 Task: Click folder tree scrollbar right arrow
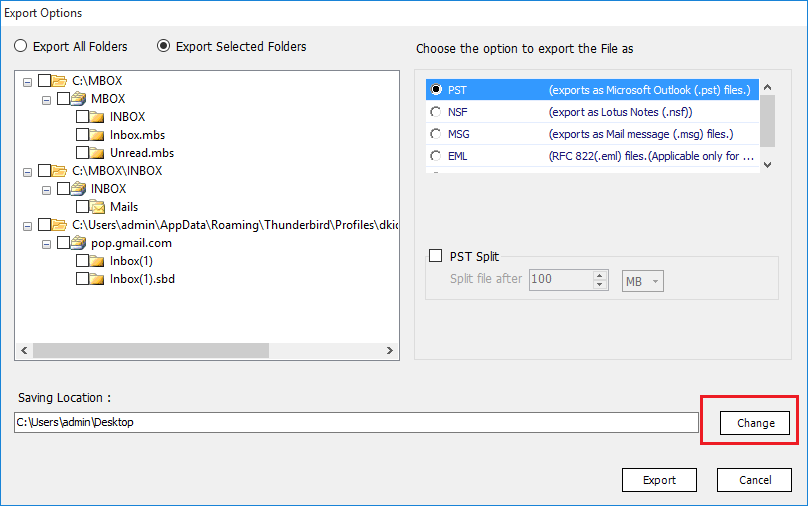point(390,350)
